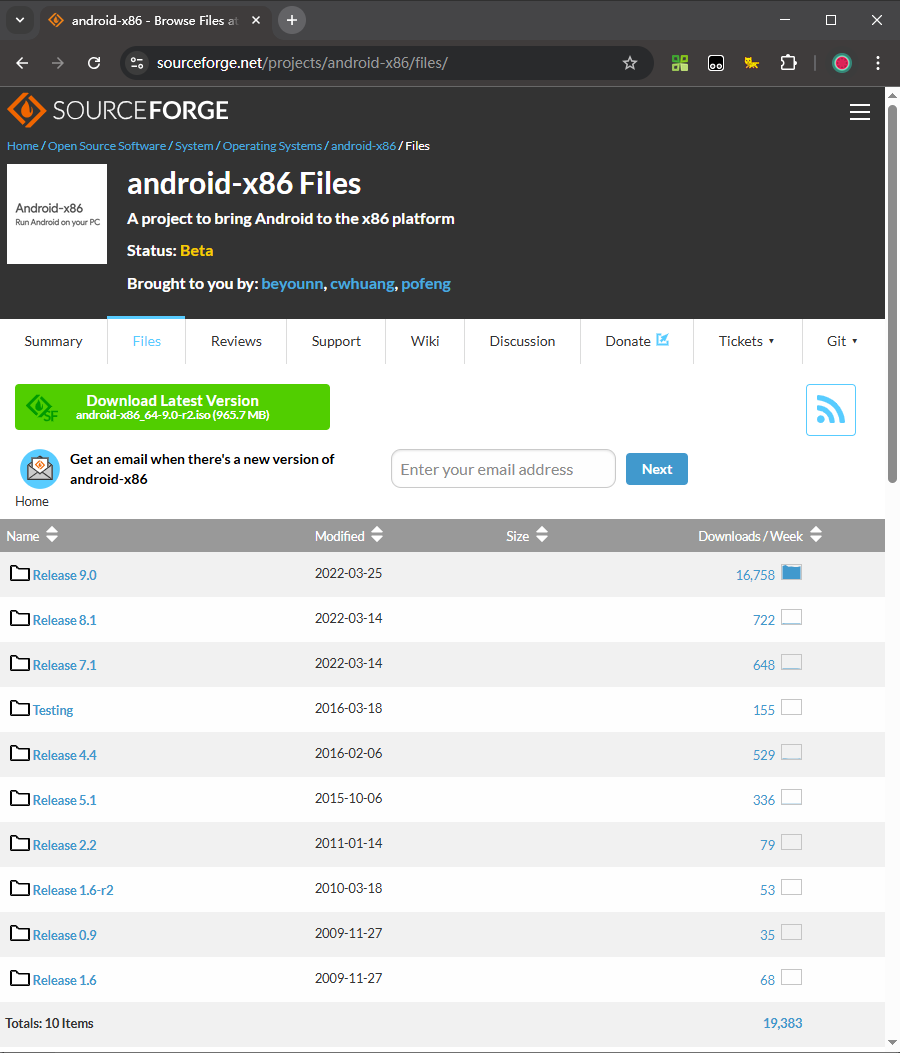Click the external link icon beside Donate

662,340
